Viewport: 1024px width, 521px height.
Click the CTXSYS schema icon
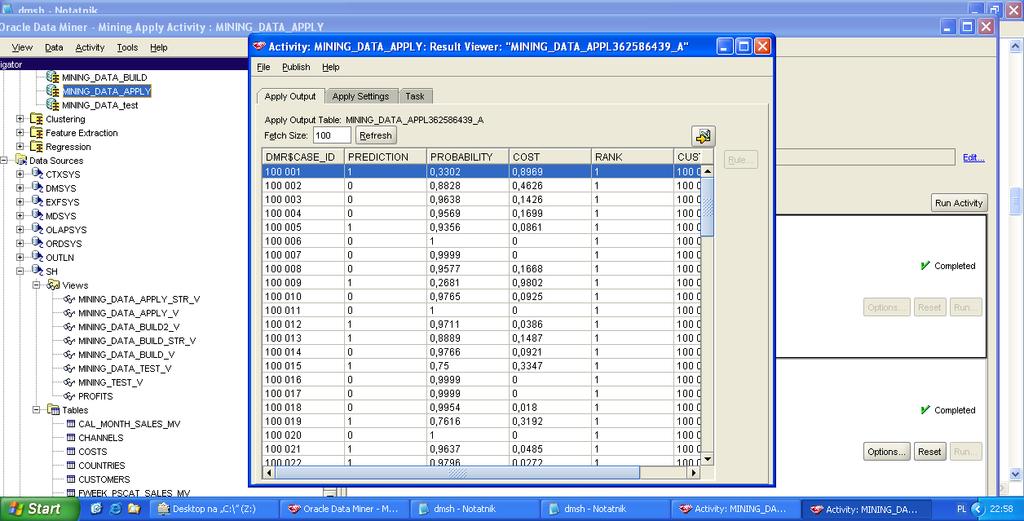(x=37, y=174)
